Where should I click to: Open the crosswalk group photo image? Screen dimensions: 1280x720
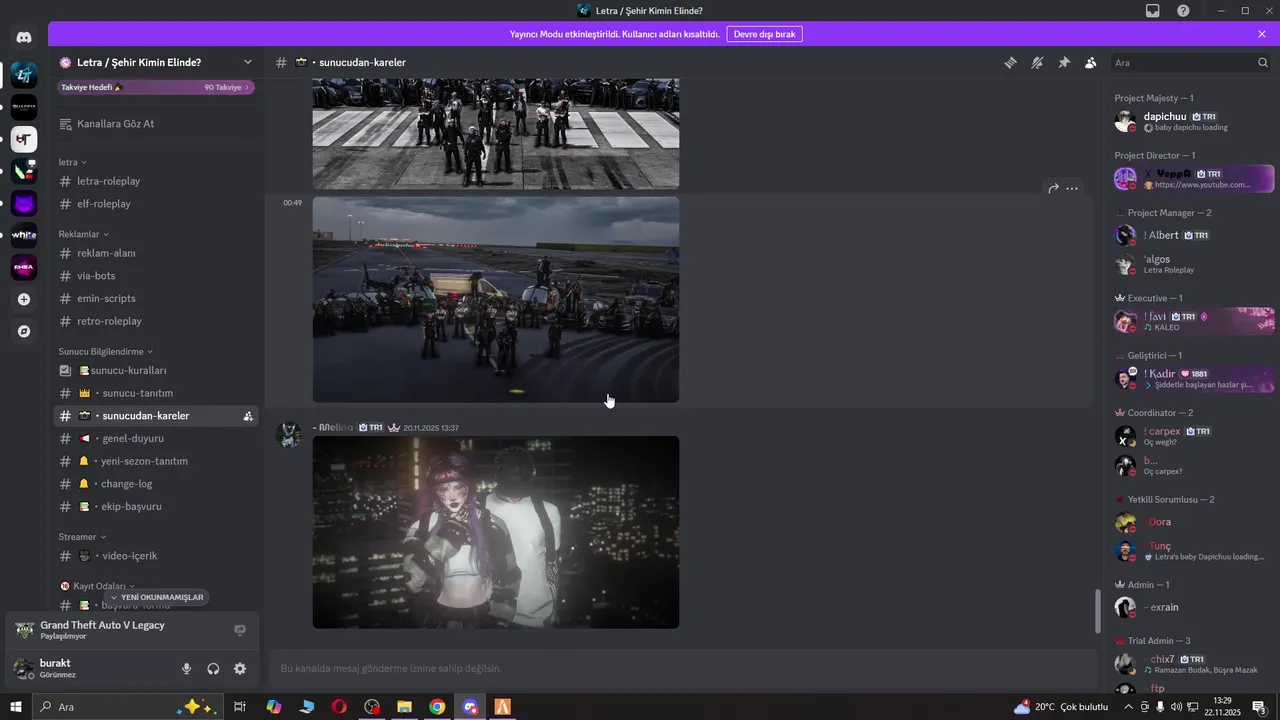[496, 134]
